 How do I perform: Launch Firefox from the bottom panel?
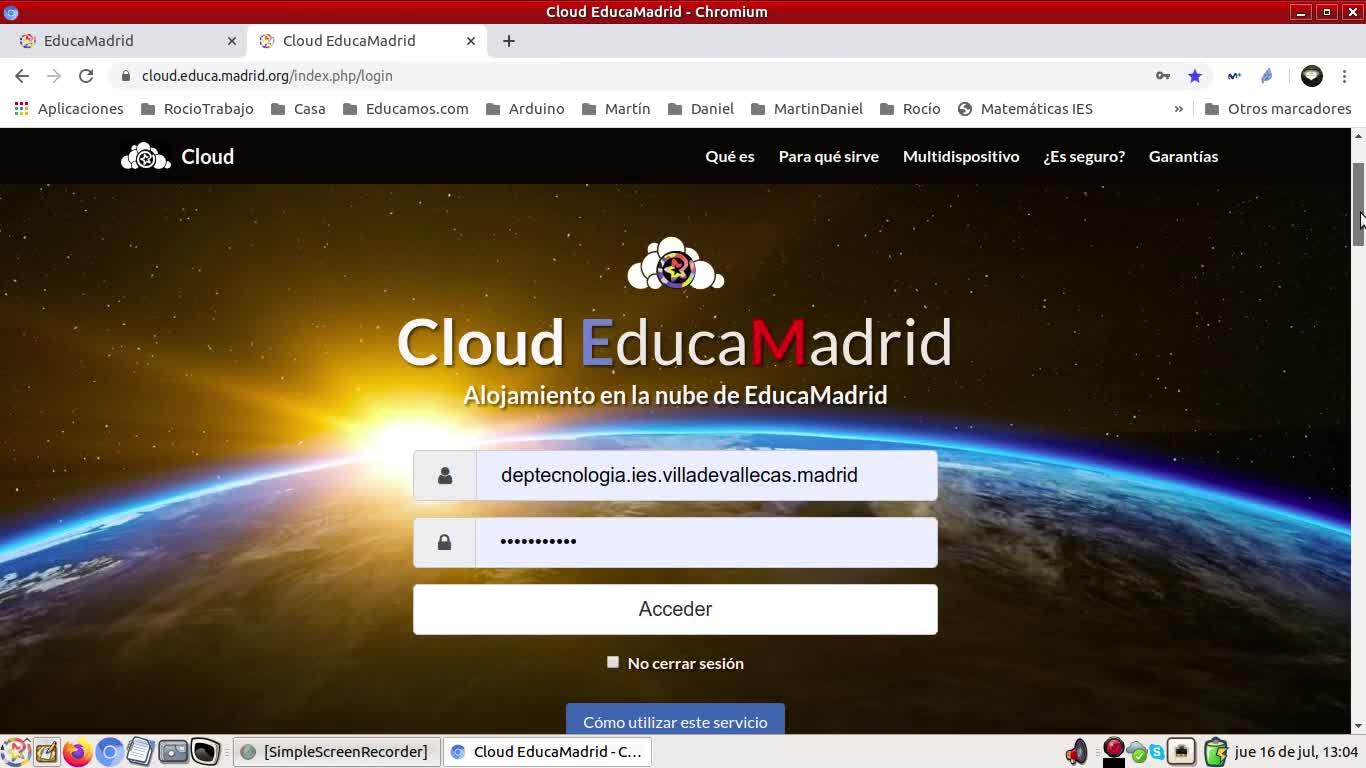coord(77,752)
